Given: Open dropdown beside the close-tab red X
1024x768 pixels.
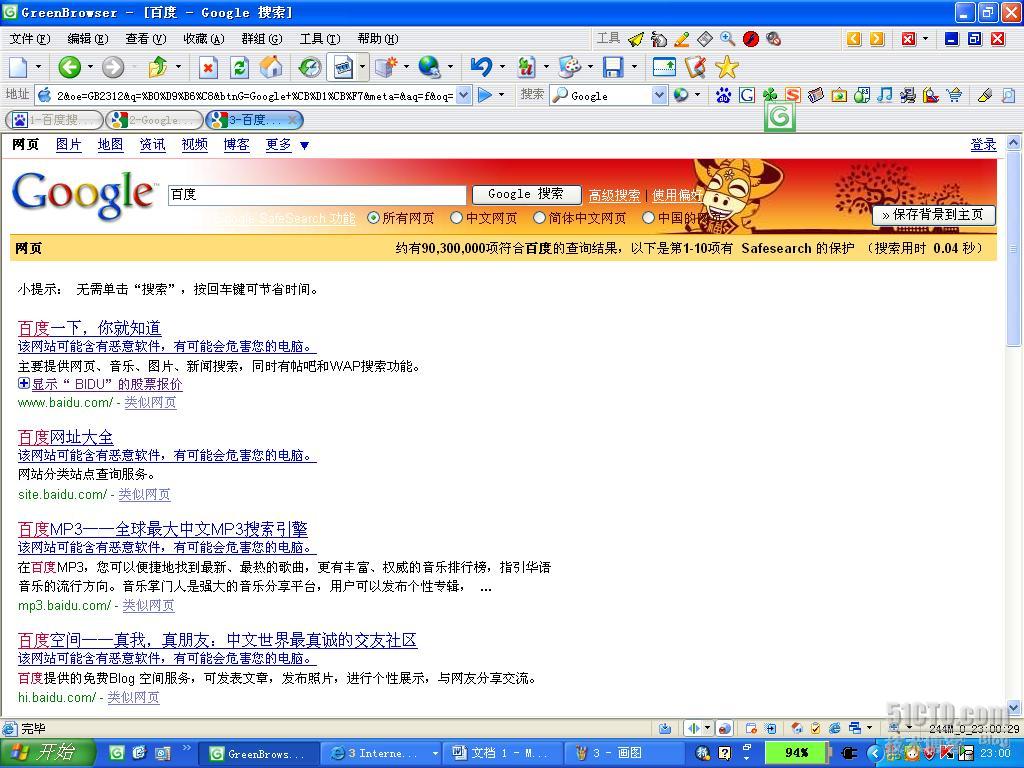Looking at the screenshot, I should (x=925, y=39).
